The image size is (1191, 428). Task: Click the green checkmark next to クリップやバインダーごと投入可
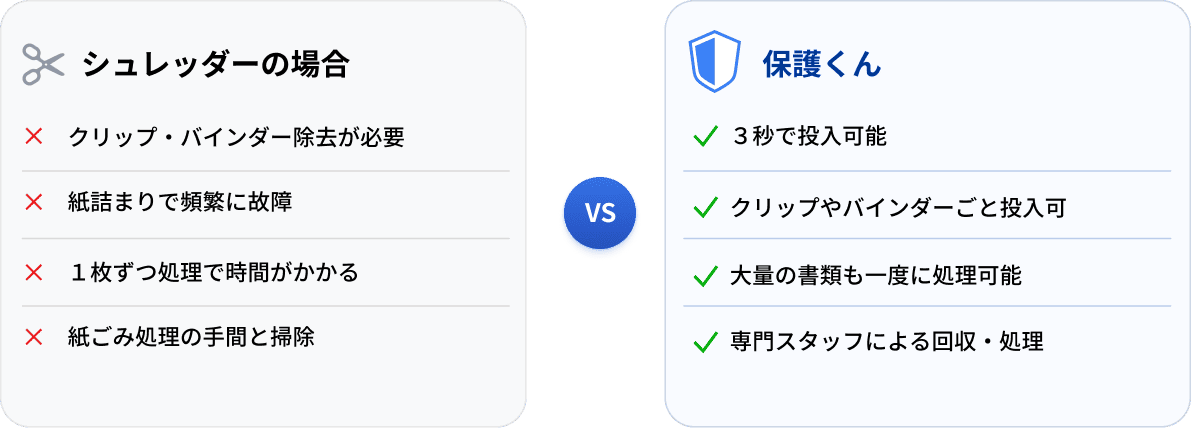[706, 207]
